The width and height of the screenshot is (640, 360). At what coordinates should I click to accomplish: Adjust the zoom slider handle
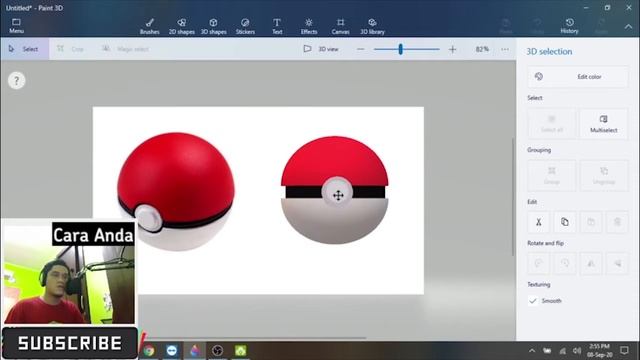[x=400, y=49]
